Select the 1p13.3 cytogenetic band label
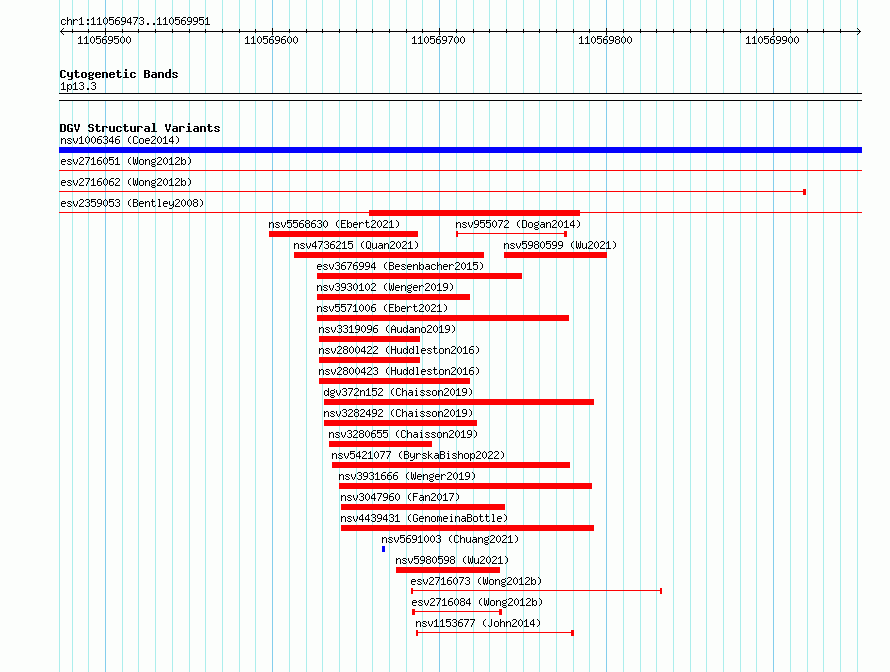The image size is (890, 672). click(x=78, y=86)
